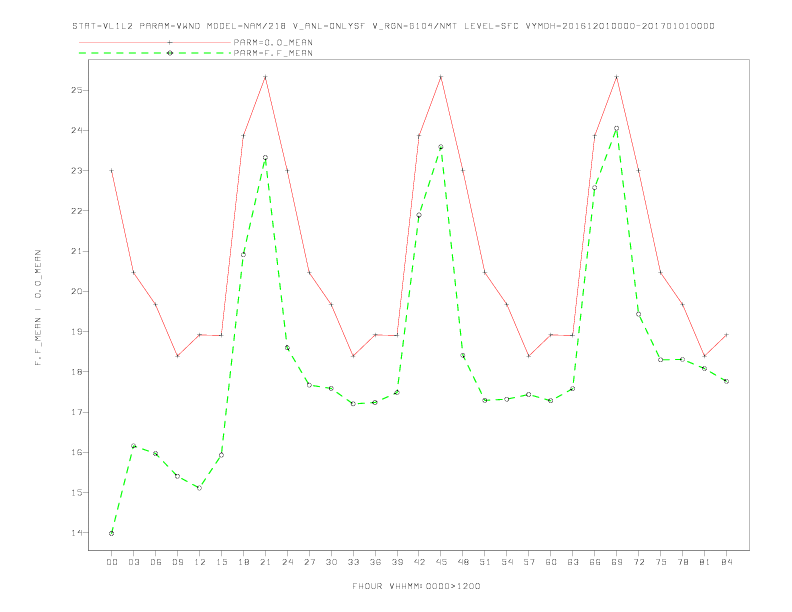Viewport: 792px width, 612px height.
Task: Click the x-axis tick label 60
Action: pyautogui.click(x=551, y=562)
